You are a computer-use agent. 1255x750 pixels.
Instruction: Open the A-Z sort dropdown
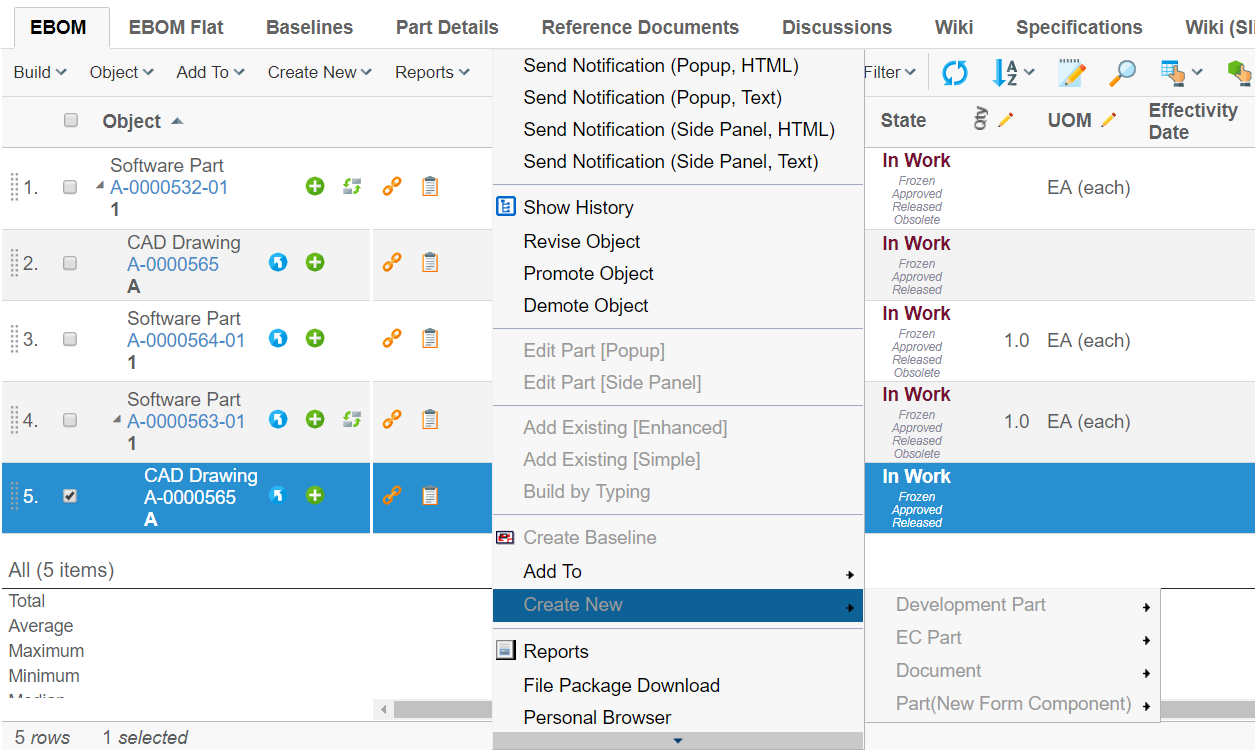coord(1012,72)
